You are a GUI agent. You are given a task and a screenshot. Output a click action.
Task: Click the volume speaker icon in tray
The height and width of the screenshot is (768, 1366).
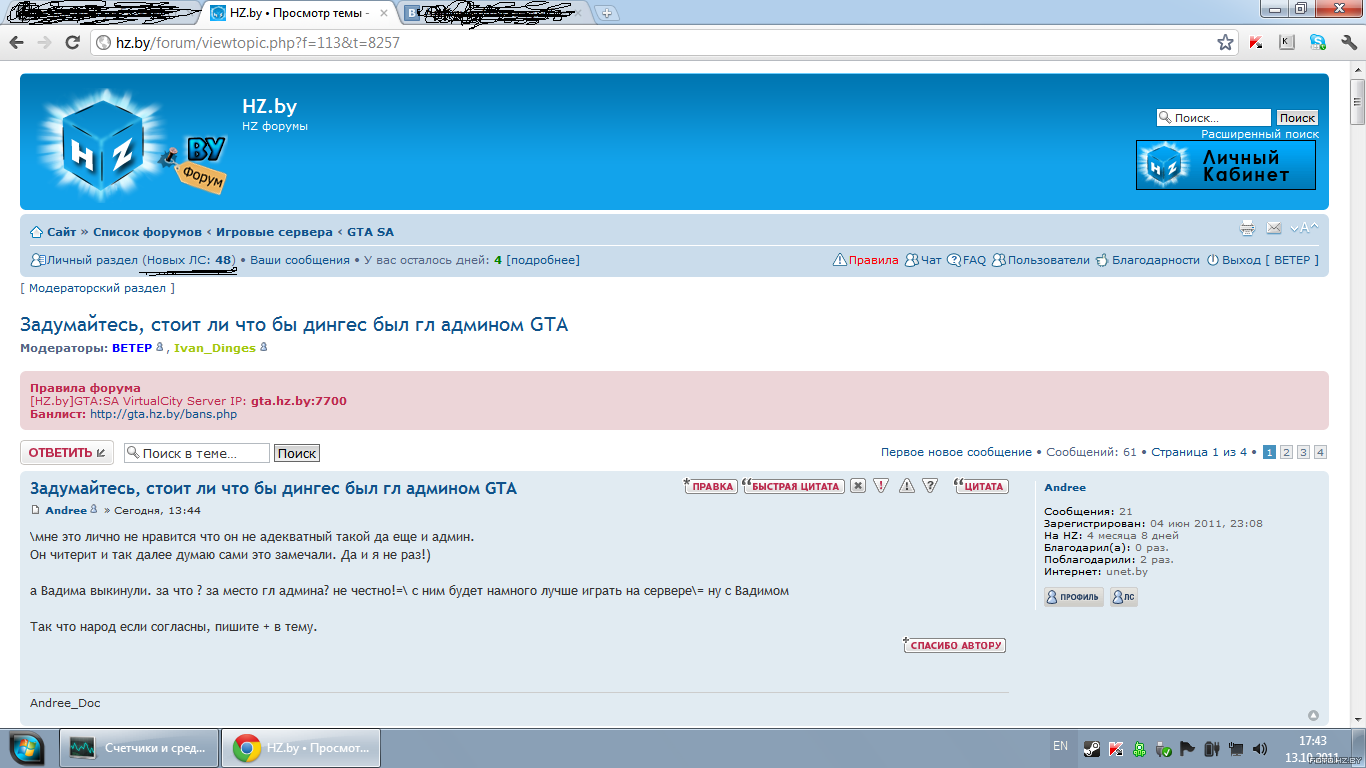tap(1260, 748)
